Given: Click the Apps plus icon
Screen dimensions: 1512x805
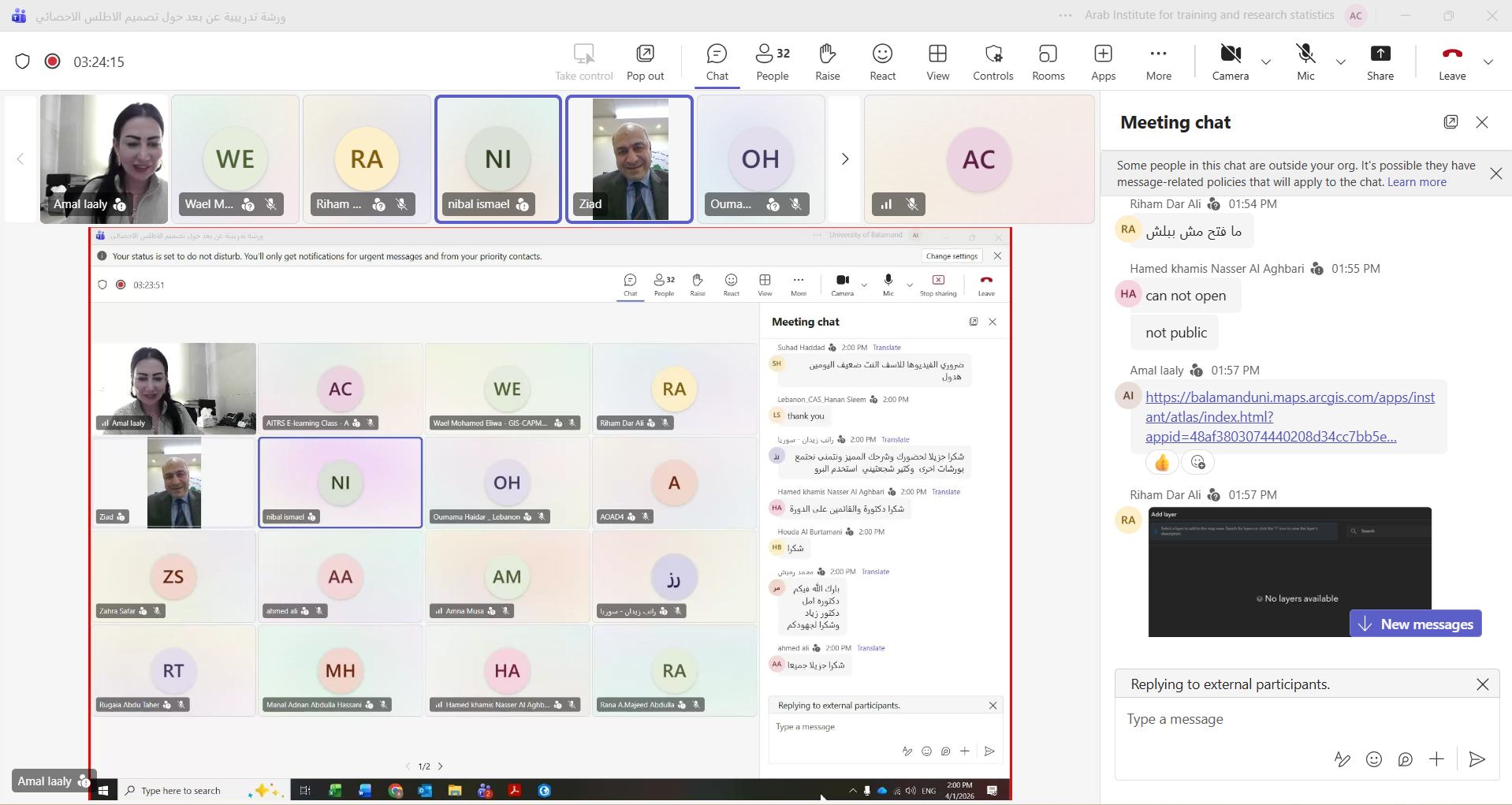Looking at the screenshot, I should click(x=1103, y=61).
